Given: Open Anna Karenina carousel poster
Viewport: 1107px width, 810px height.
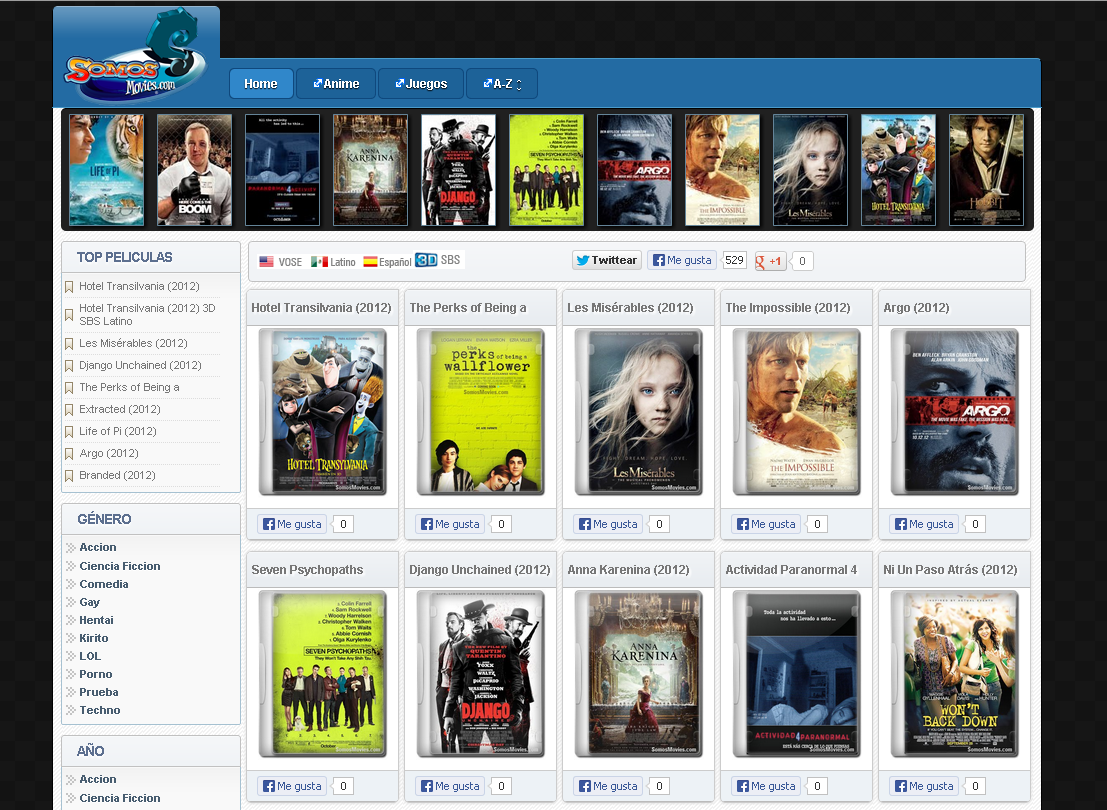Looking at the screenshot, I should pyautogui.click(x=370, y=169).
